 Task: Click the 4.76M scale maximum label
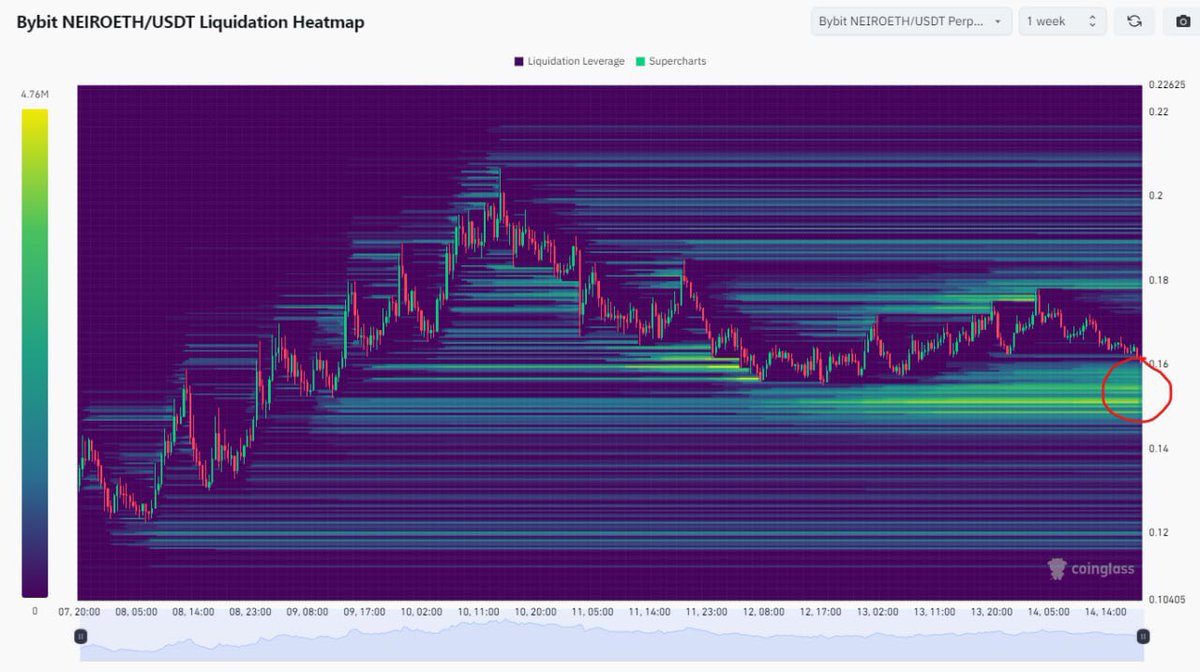34,95
